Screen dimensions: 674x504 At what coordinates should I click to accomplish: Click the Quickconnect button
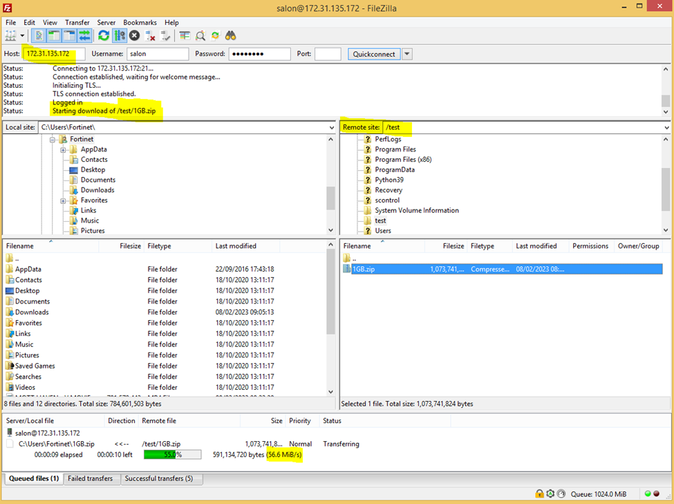click(x=373, y=54)
